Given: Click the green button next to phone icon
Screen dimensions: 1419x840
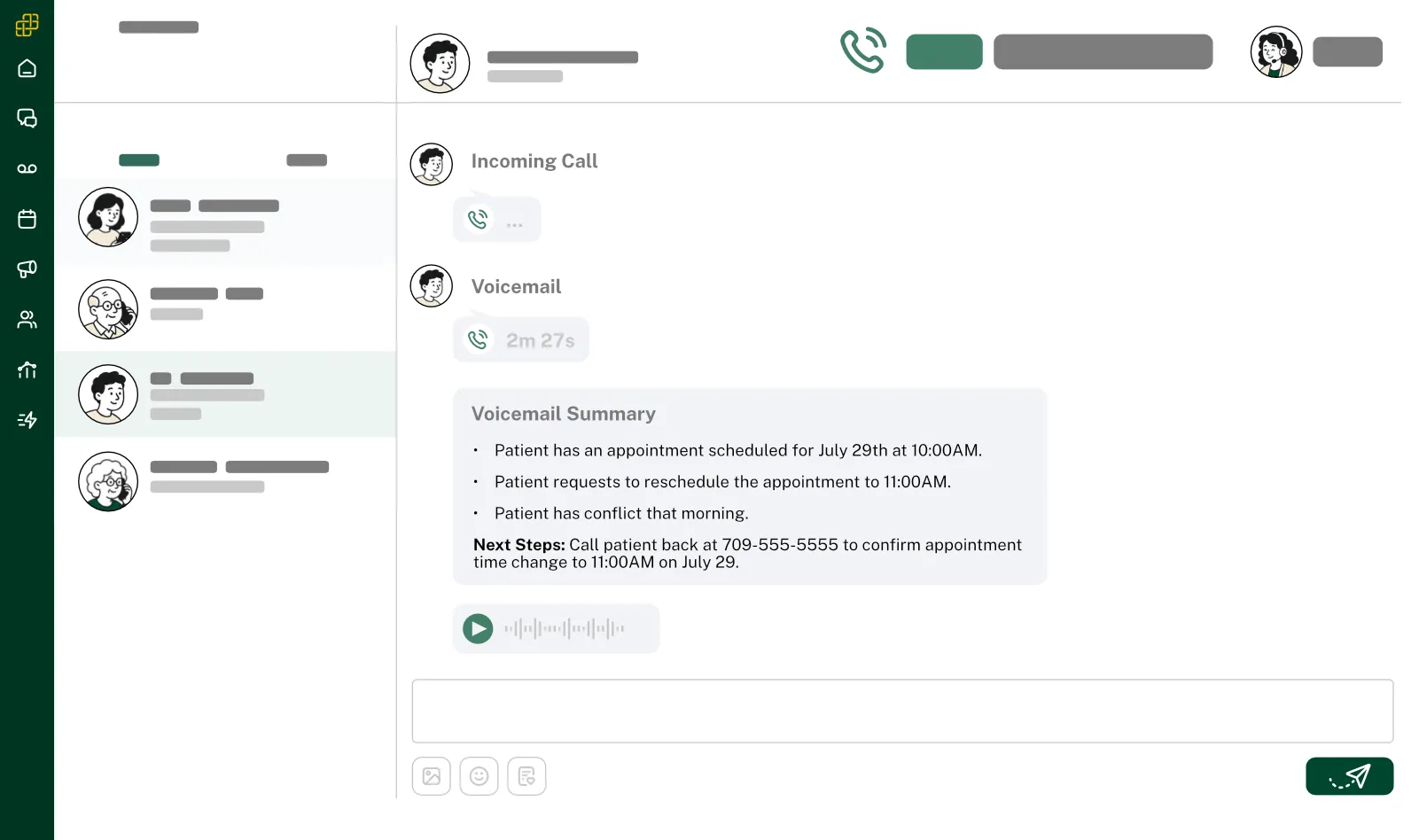Looking at the screenshot, I should pyautogui.click(x=944, y=51).
